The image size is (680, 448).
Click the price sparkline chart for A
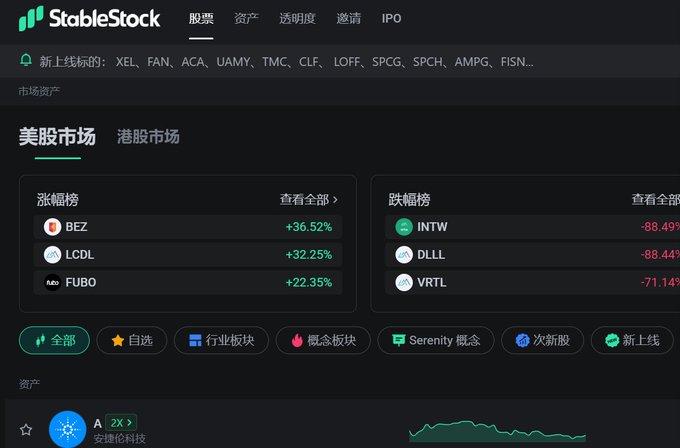point(497,431)
